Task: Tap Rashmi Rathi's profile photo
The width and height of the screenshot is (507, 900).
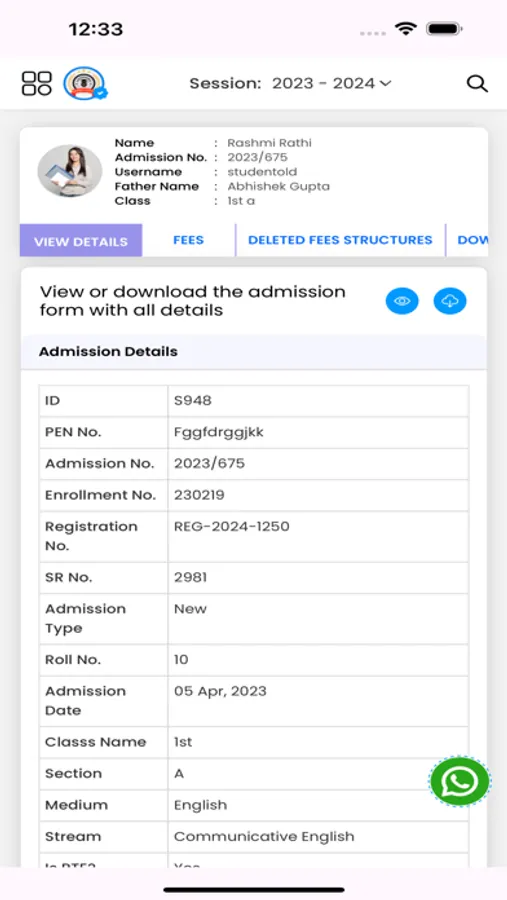Action: (69, 170)
